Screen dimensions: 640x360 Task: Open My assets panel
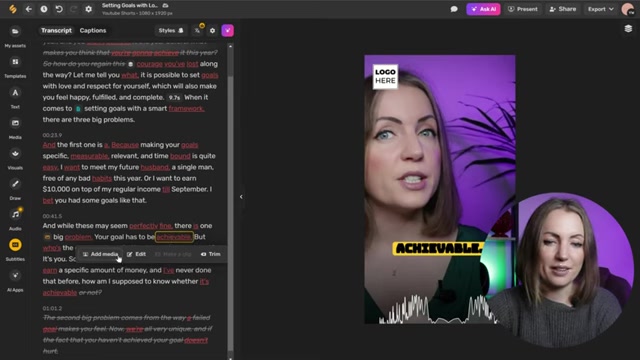click(15, 37)
